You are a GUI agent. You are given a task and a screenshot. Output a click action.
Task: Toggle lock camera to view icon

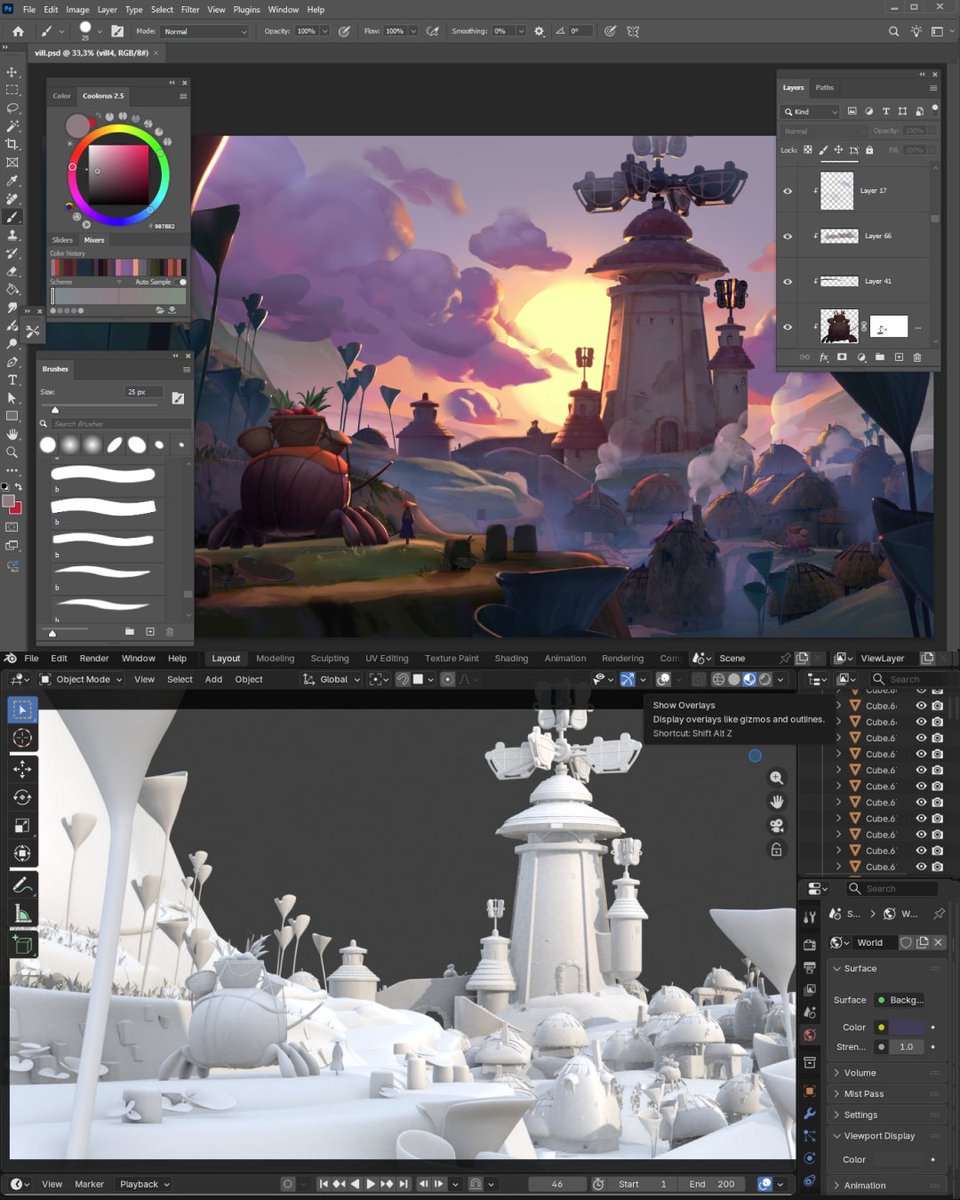pos(776,850)
